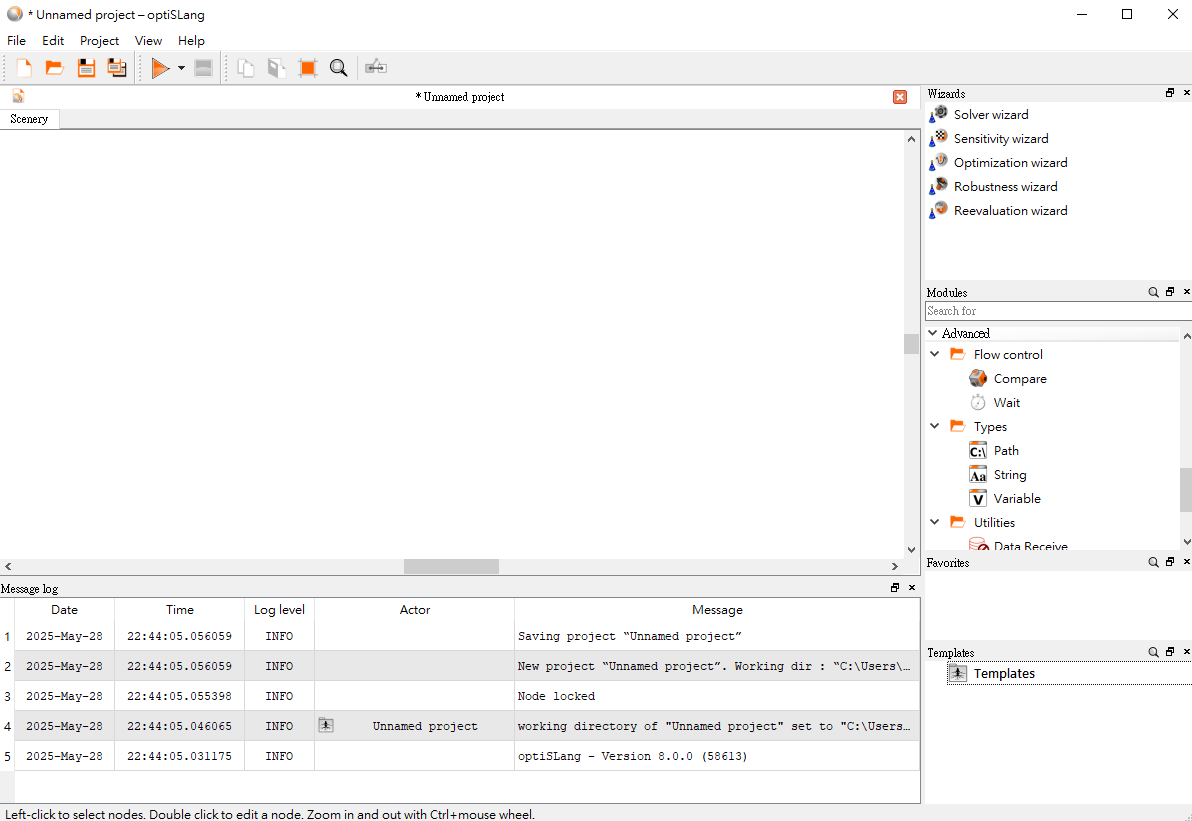Click the paste toolbar icon
This screenshot has height=821, width=1192.
(277, 68)
